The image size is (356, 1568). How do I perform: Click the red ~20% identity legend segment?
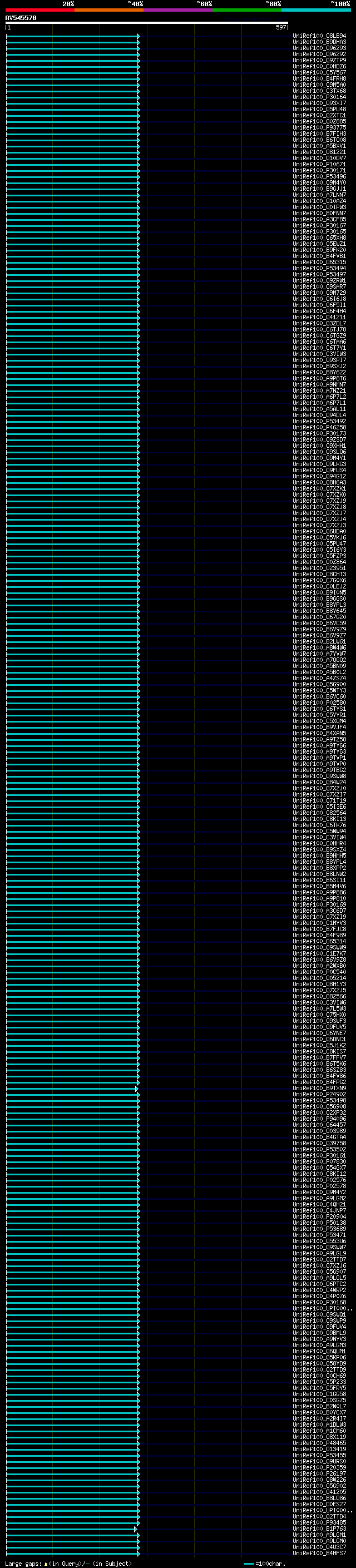point(39,11)
